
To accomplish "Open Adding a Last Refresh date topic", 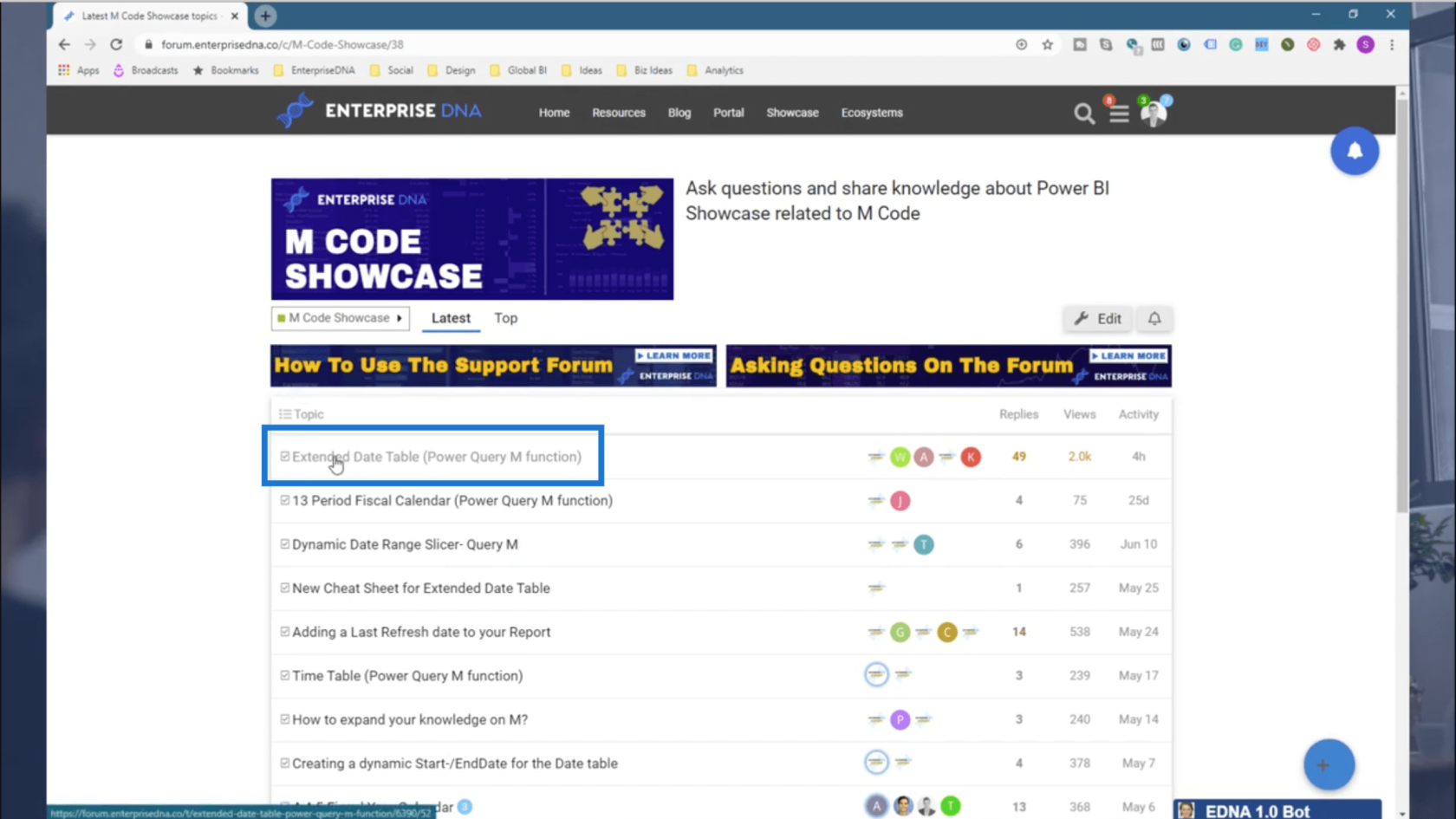I will pos(421,632).
